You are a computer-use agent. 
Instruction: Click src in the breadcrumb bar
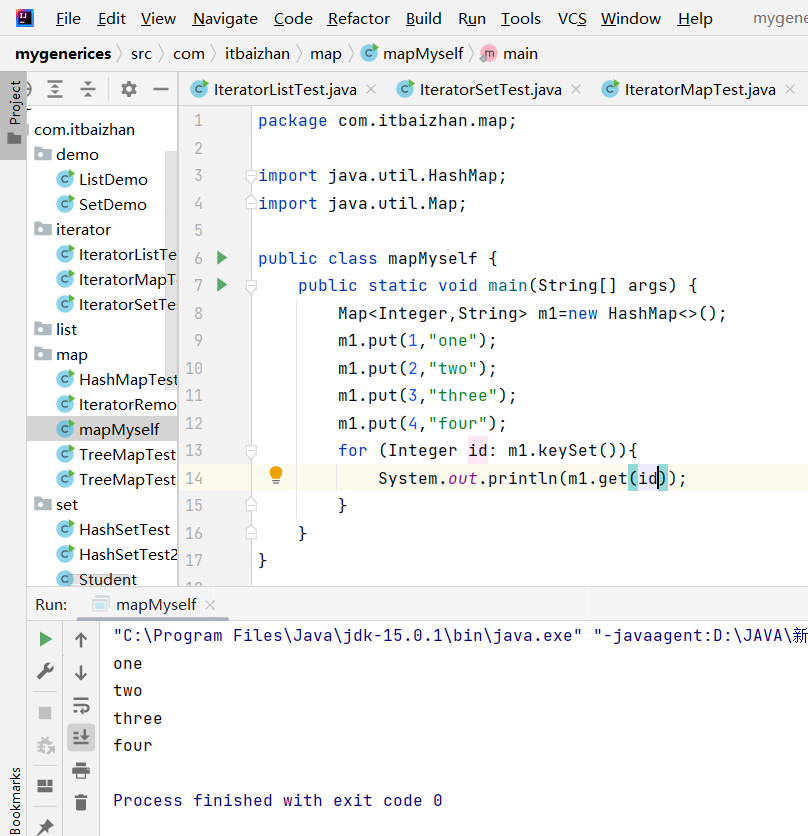tap(141, 54)
